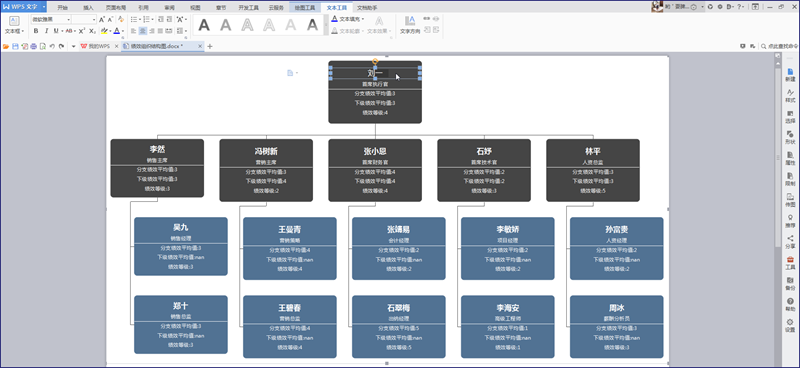Decrease paragraph indent
800x368 pixels.
pos(160,19)
